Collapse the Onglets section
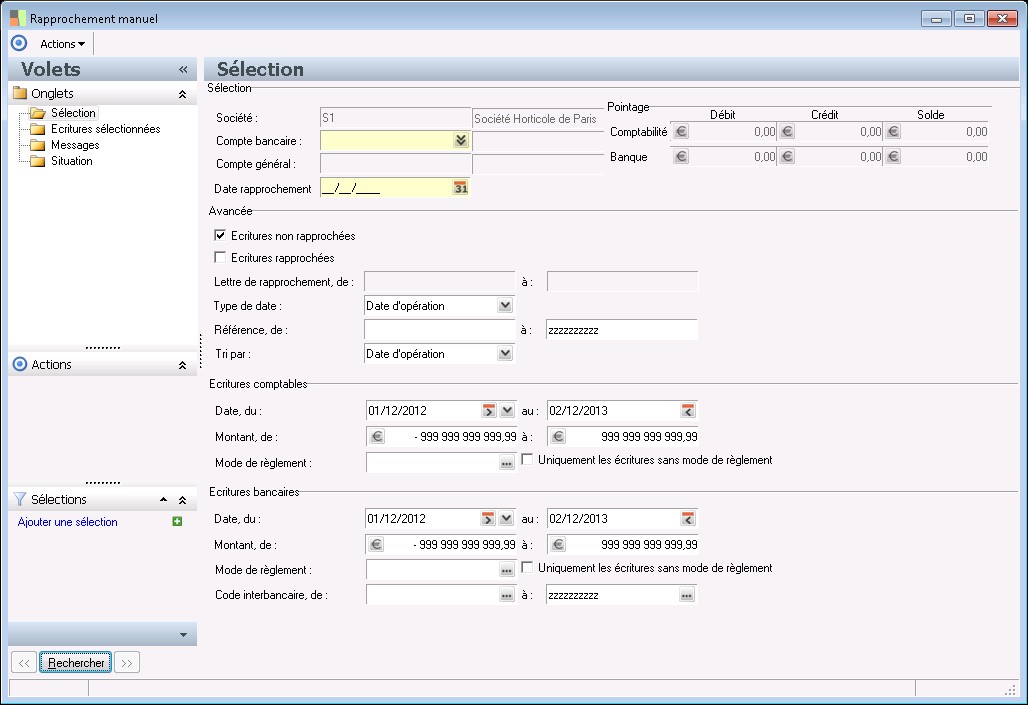 (182, 94)
